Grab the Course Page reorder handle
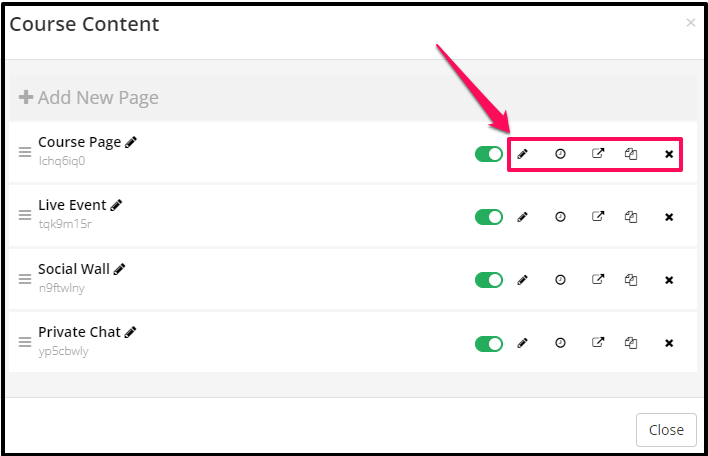The image size is (708, 456). (25, 152)
